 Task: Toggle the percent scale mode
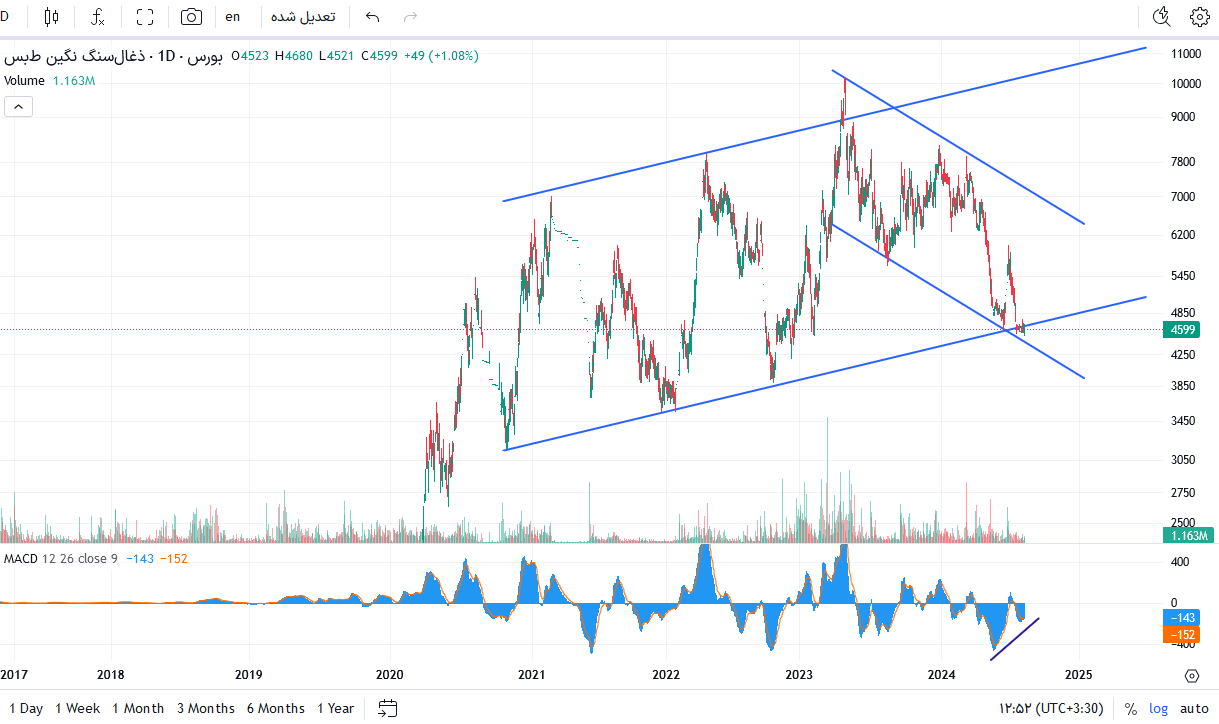click(x=1131, y=708)
